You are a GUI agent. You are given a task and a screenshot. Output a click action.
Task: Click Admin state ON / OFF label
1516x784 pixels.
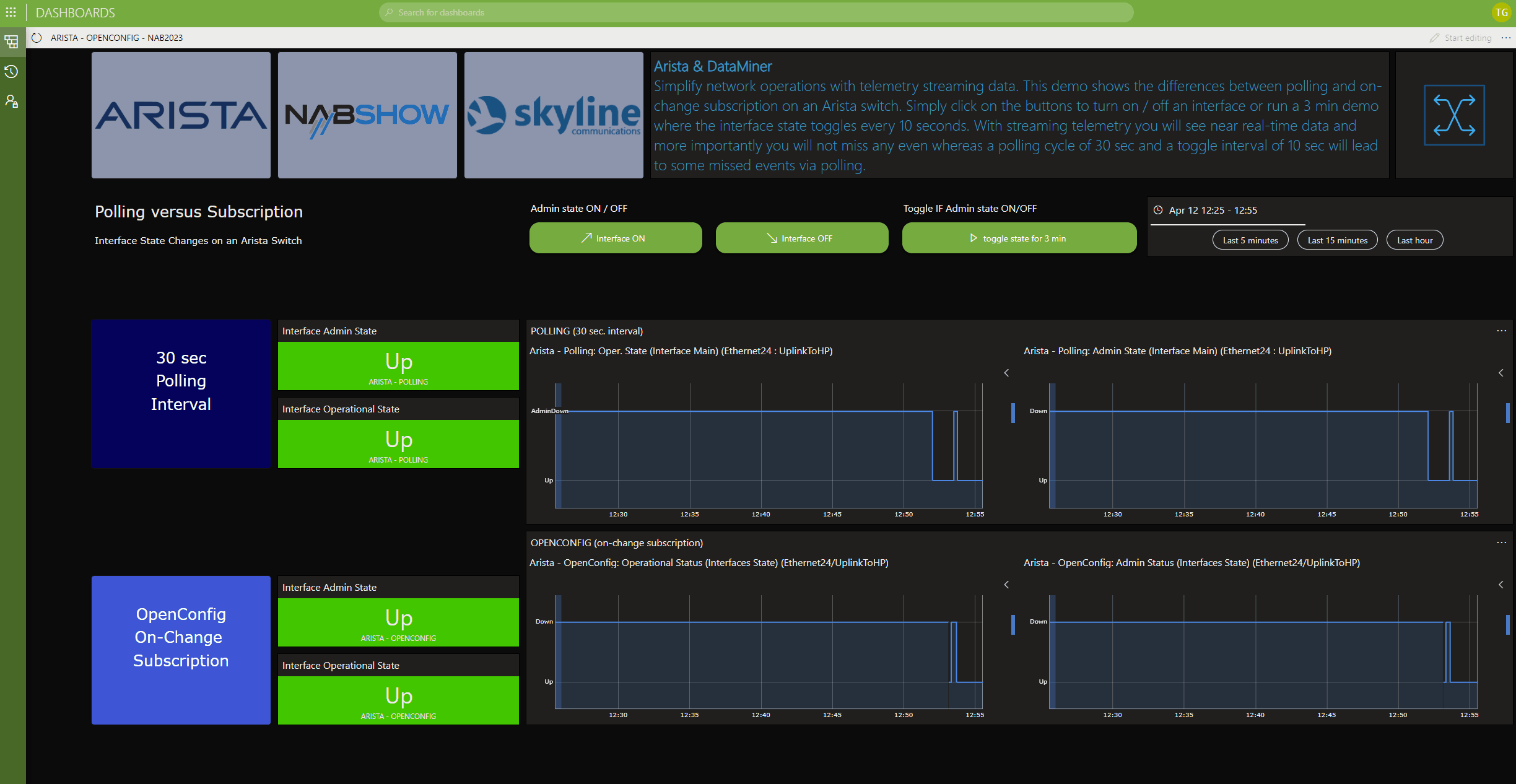578,209
